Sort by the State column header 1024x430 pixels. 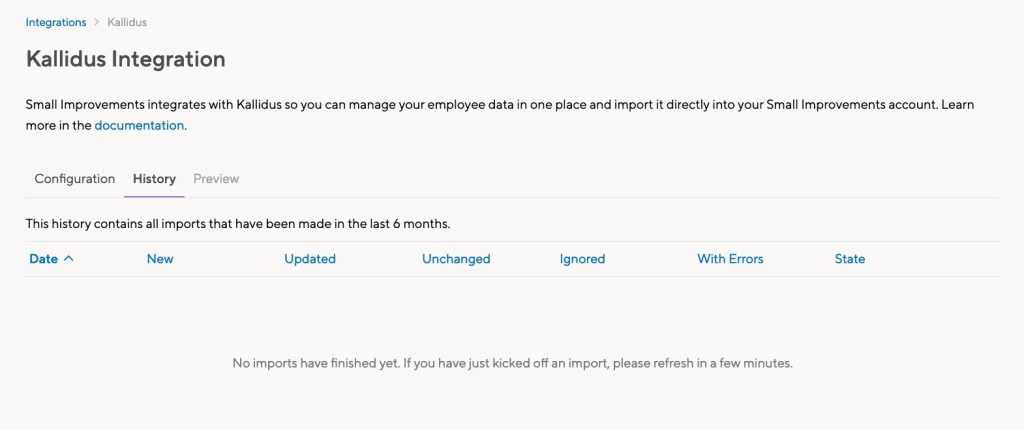point(850,259)
